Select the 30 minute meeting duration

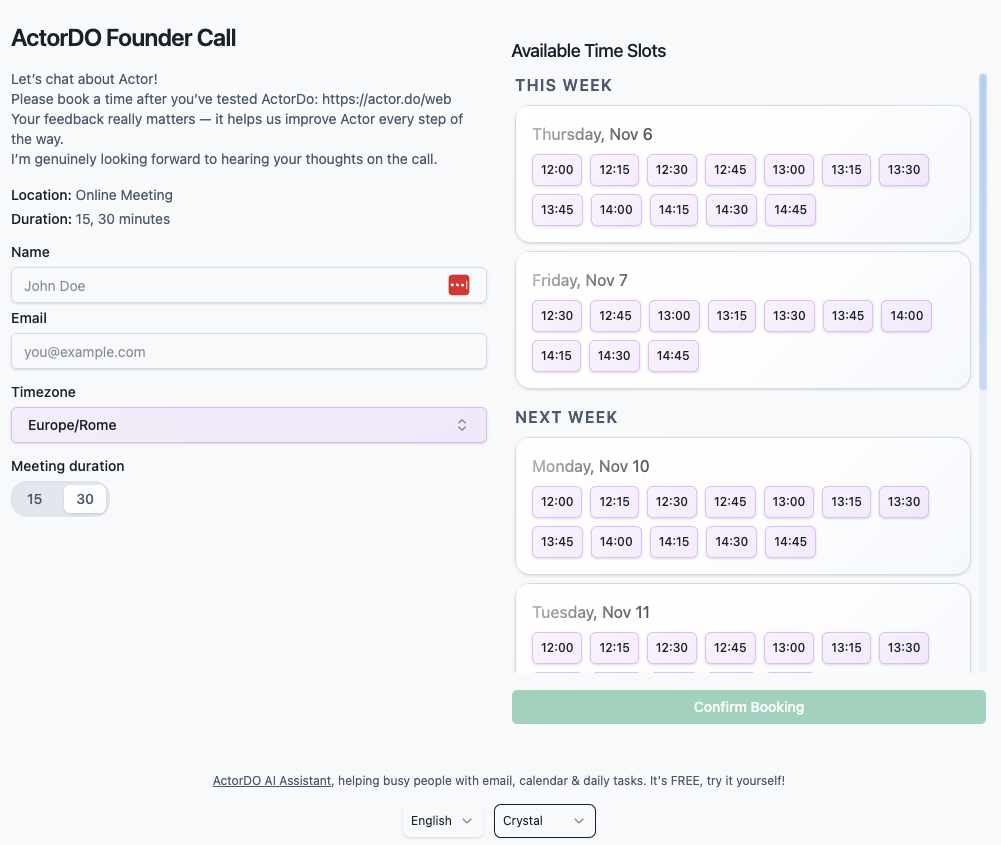(85, 499)
